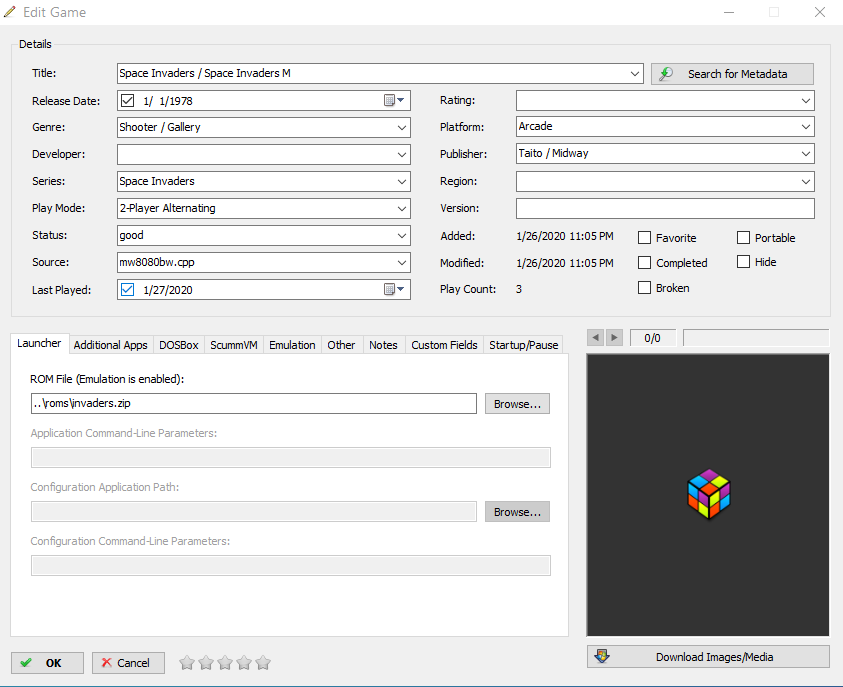Image resolution: width=843 pixels, height=687 pixels.
Task: Open the Series dropdown
Action: point(402,181)
